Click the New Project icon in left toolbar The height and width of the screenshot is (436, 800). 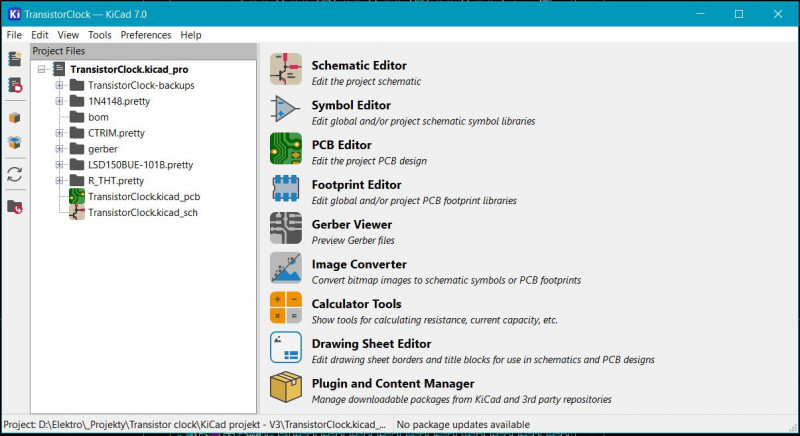click(14, 59)
